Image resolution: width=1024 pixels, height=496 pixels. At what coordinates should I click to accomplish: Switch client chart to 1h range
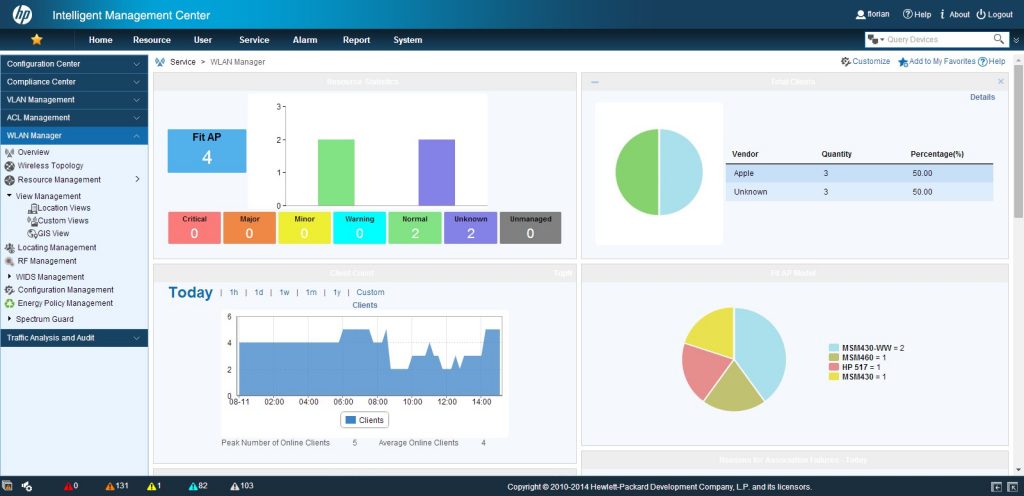click(x=234, y=292)
